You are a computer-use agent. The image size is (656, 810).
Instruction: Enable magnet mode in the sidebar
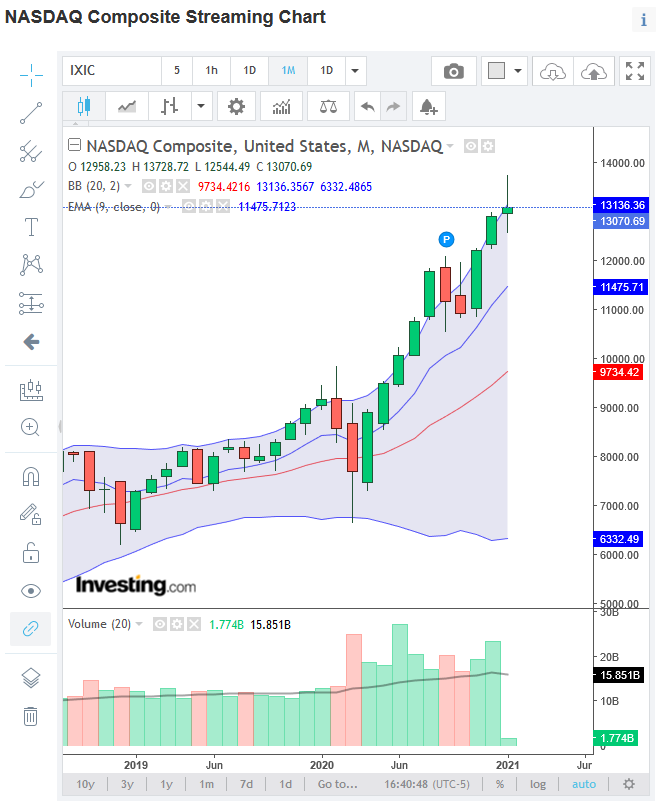point(30,476)
